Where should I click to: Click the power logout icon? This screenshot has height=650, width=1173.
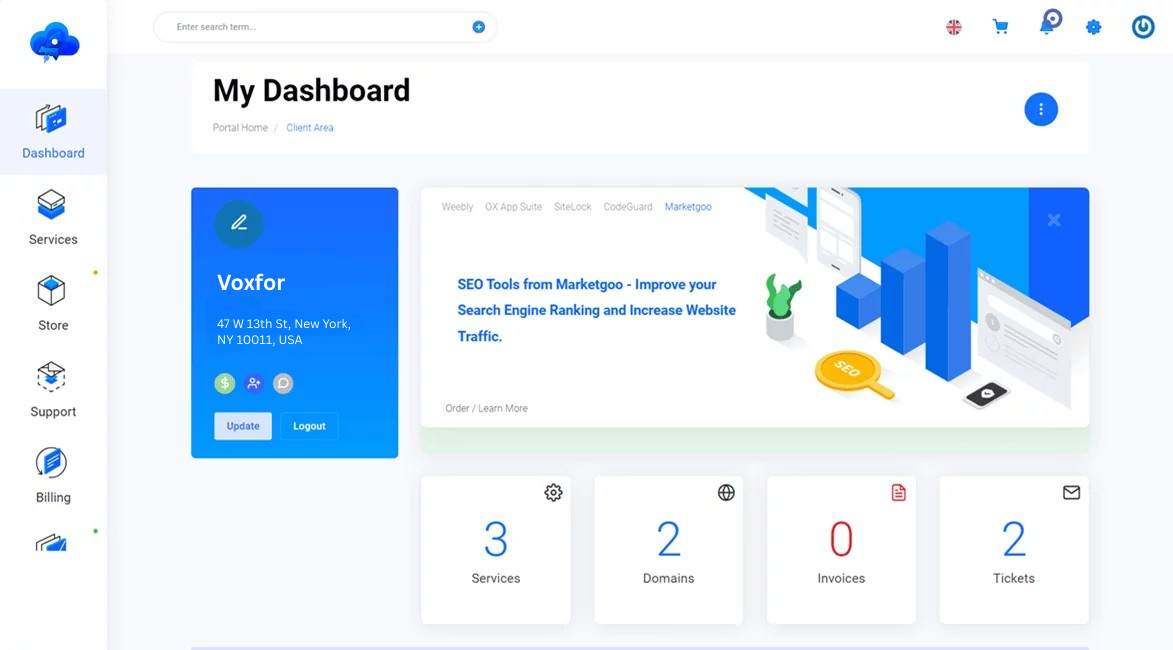tap(1142, 27)
